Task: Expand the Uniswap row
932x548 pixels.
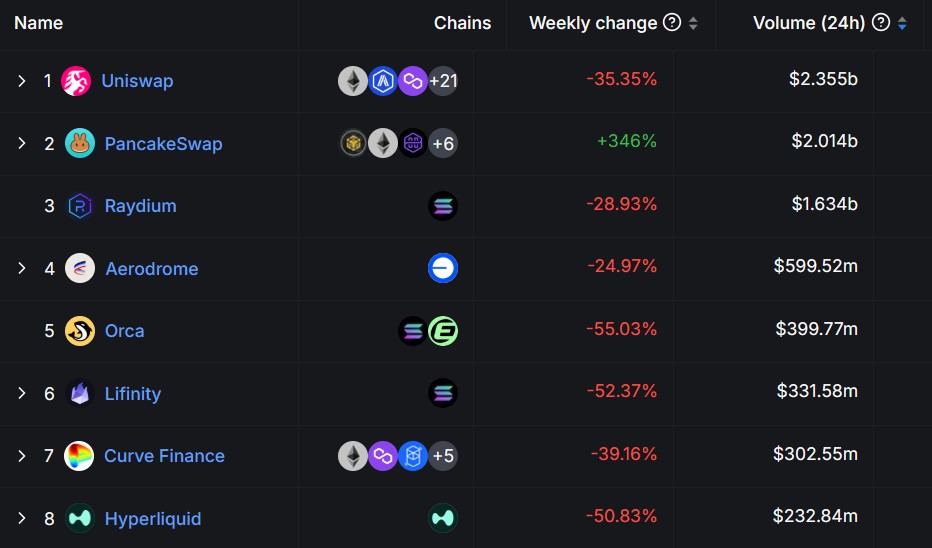Action: (22, 81)
